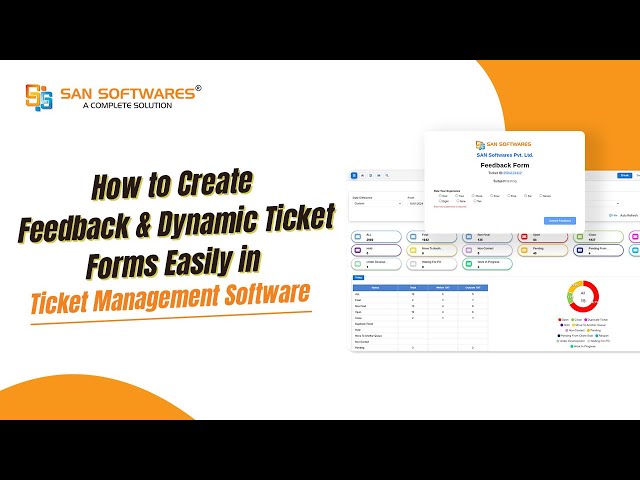Click the yellow segment of donut chart
640x480 pixels.
[x=575, y=285]
